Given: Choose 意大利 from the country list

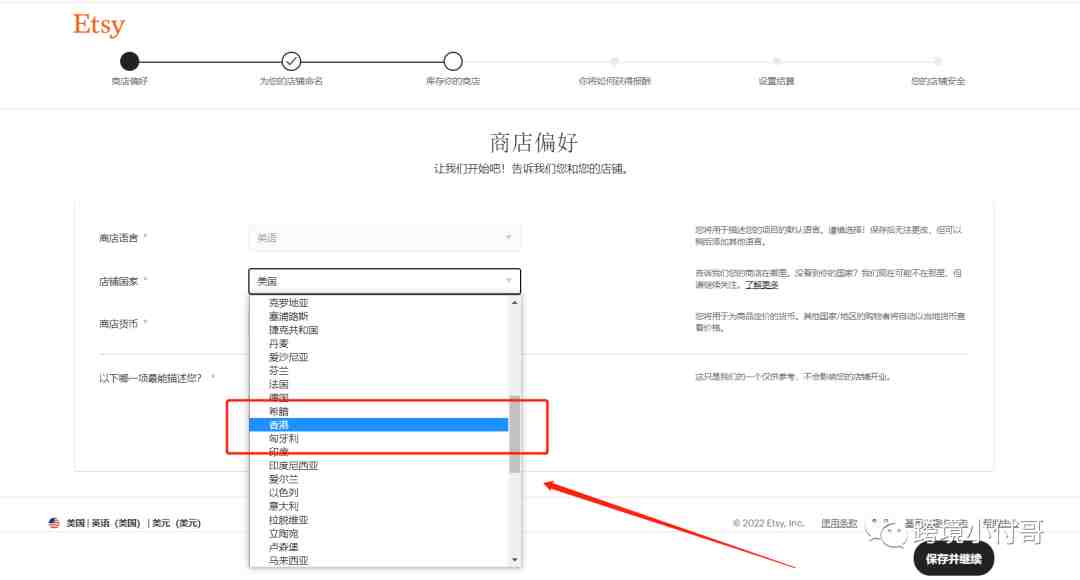Looking at the screenshot, I should tap(378, 506).
